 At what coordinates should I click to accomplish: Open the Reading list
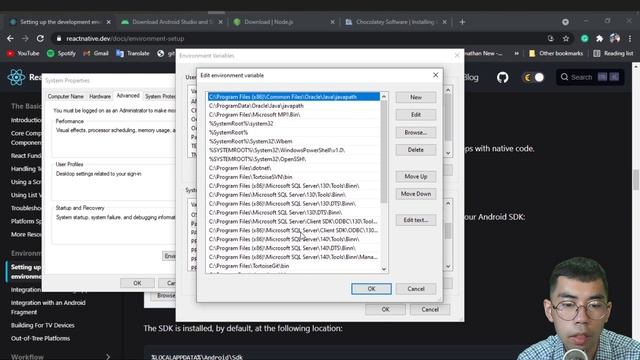[x=613, y=53]
